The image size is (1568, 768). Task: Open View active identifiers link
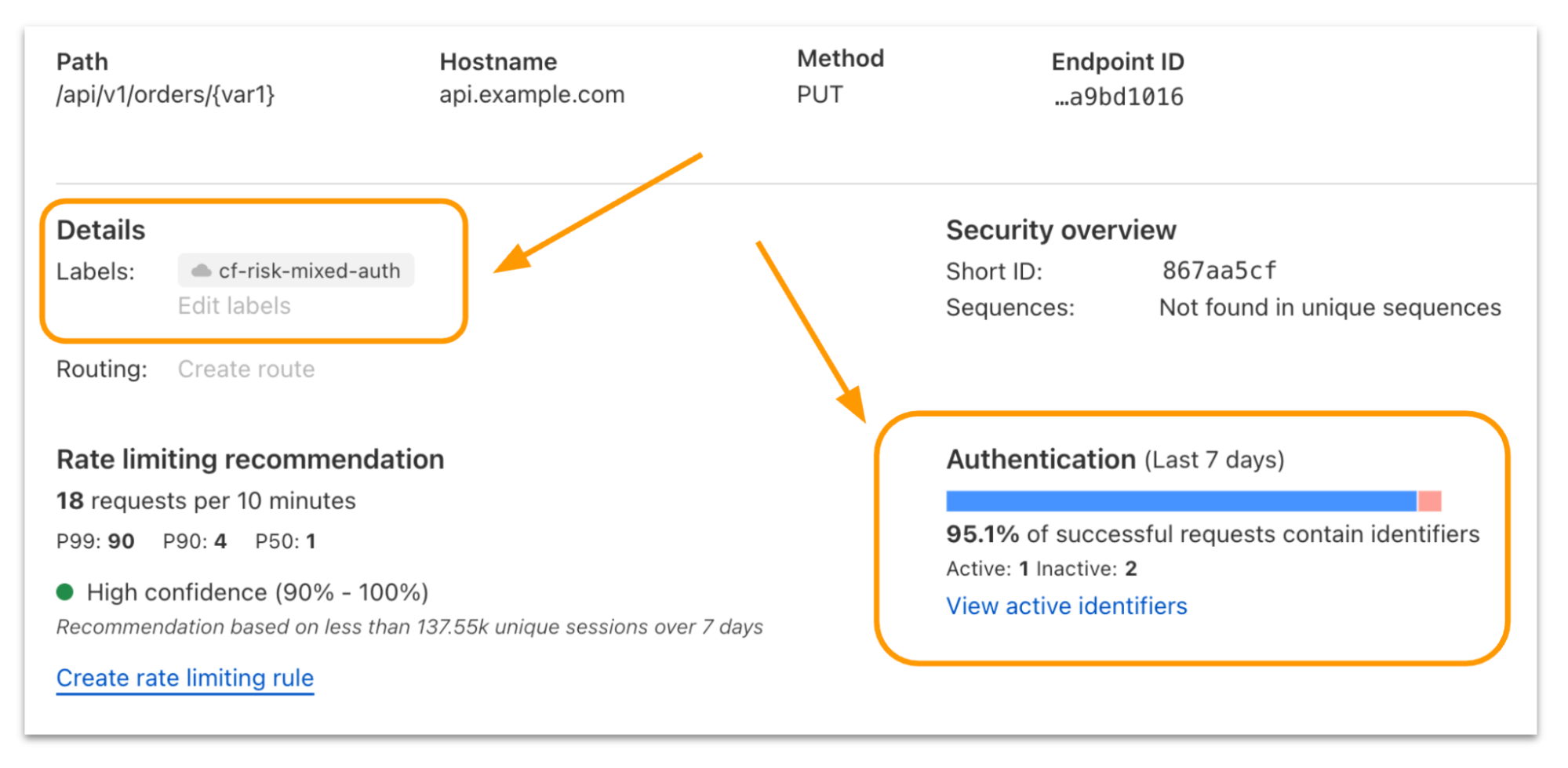pyautogui.click(x=1066, y=606)
